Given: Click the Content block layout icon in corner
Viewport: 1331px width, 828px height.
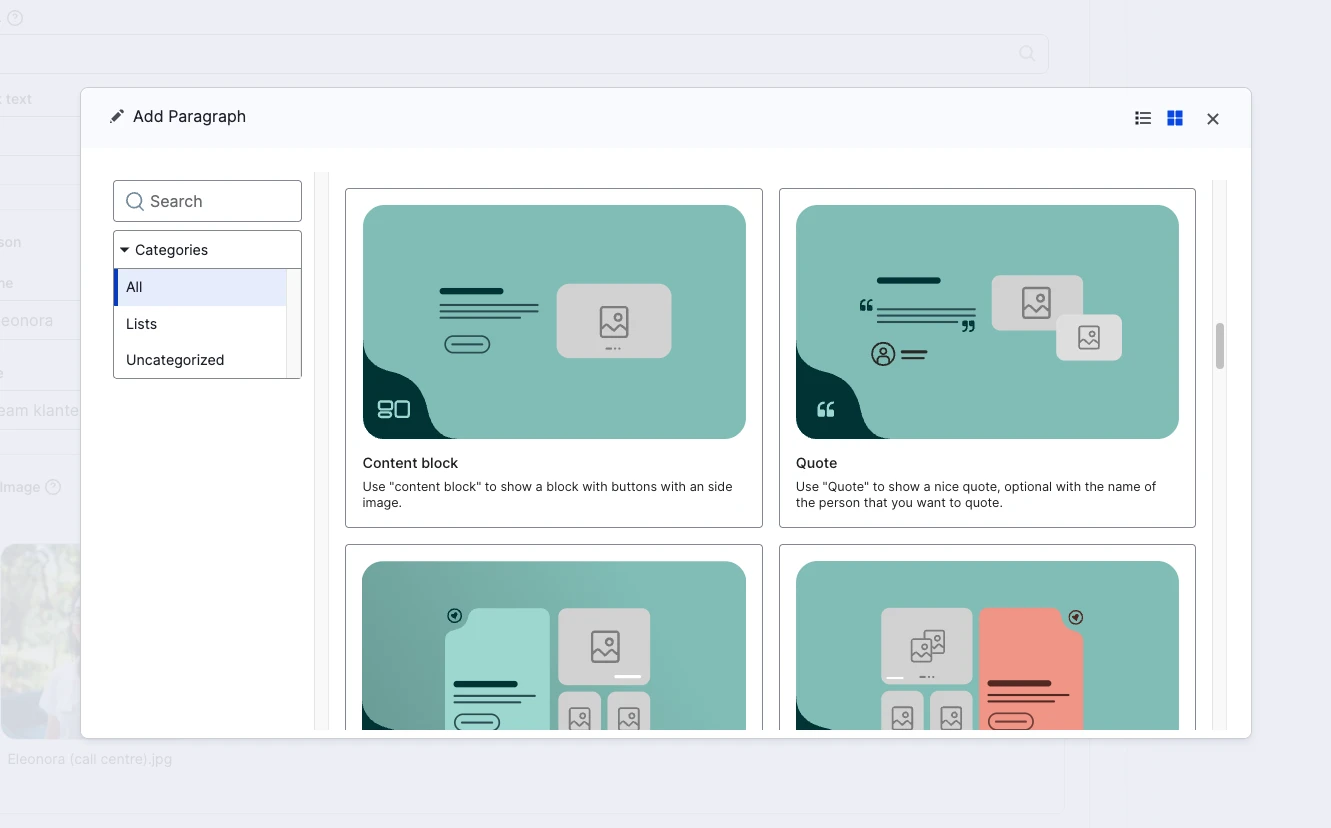Looking at the screenshot, I should pyautogui.click(x=393, y=409).
